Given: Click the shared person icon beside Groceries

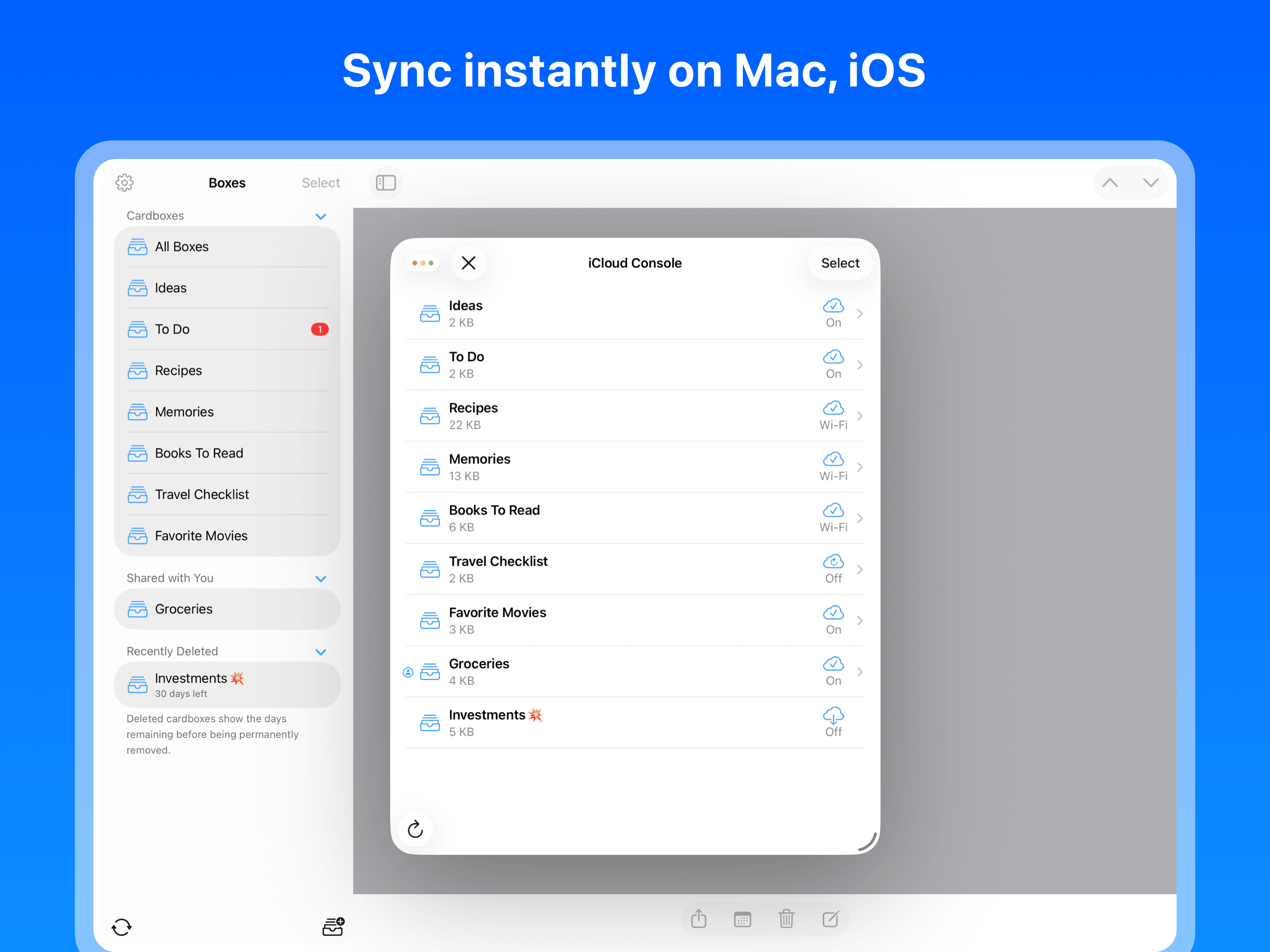Looking at the screenshot, I should pos(408,672).
